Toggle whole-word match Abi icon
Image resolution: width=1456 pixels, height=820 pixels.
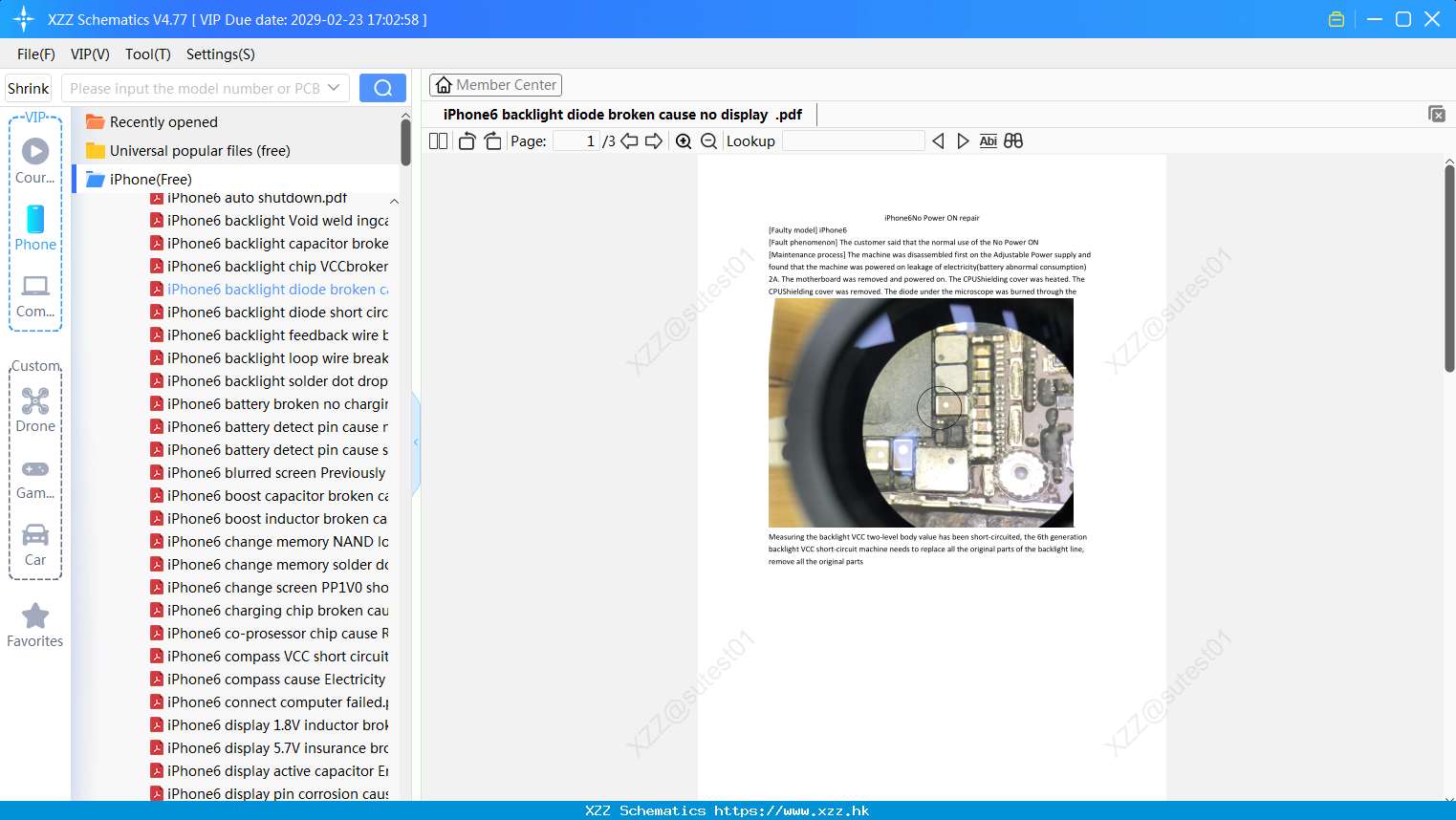989,140
